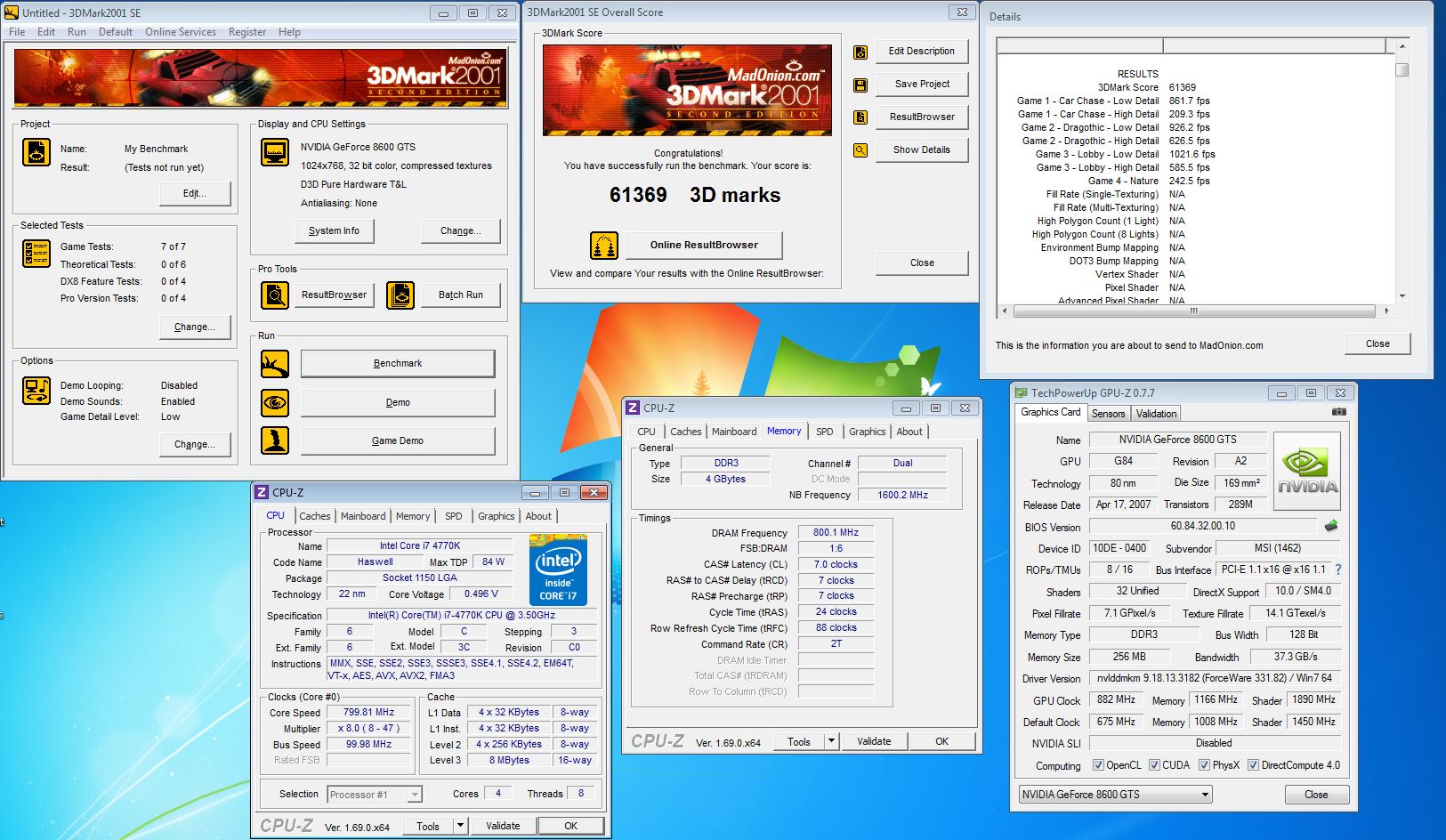Toggle the OpenCL checkbox in GPU-Z
Viewport: 1446px width, 840px height.
click(x=1098, y=765)
